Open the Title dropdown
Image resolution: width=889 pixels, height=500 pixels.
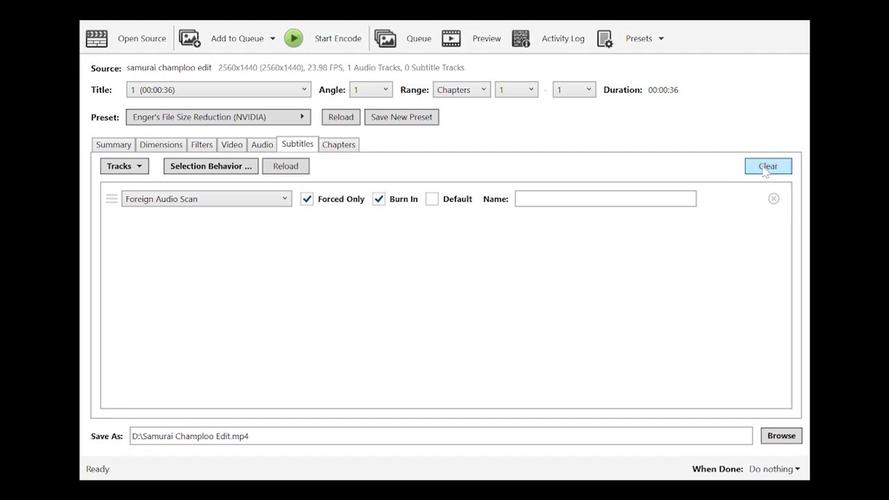pos(219,90)
